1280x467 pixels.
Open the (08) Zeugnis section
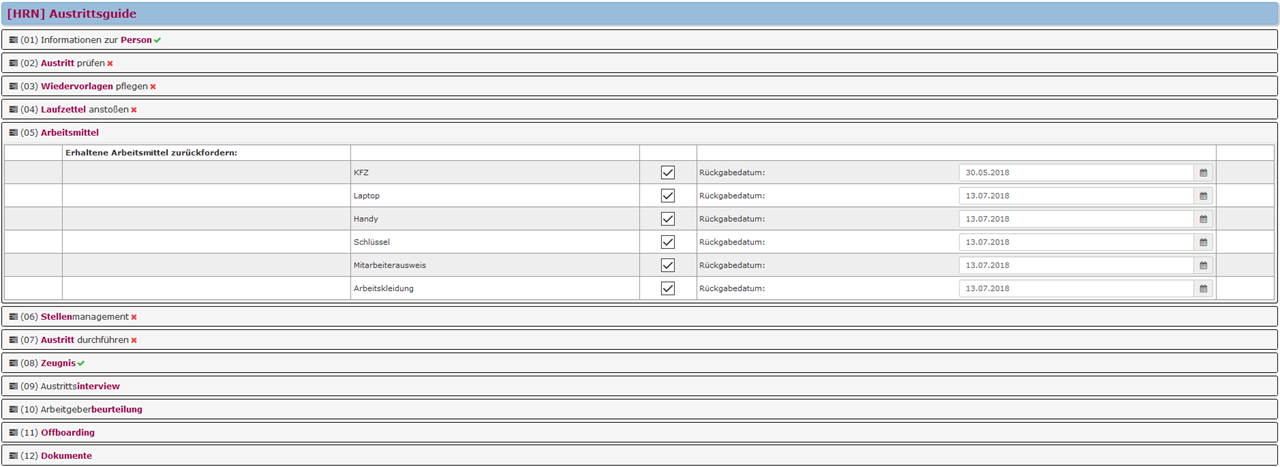click(x=58, y=363)
